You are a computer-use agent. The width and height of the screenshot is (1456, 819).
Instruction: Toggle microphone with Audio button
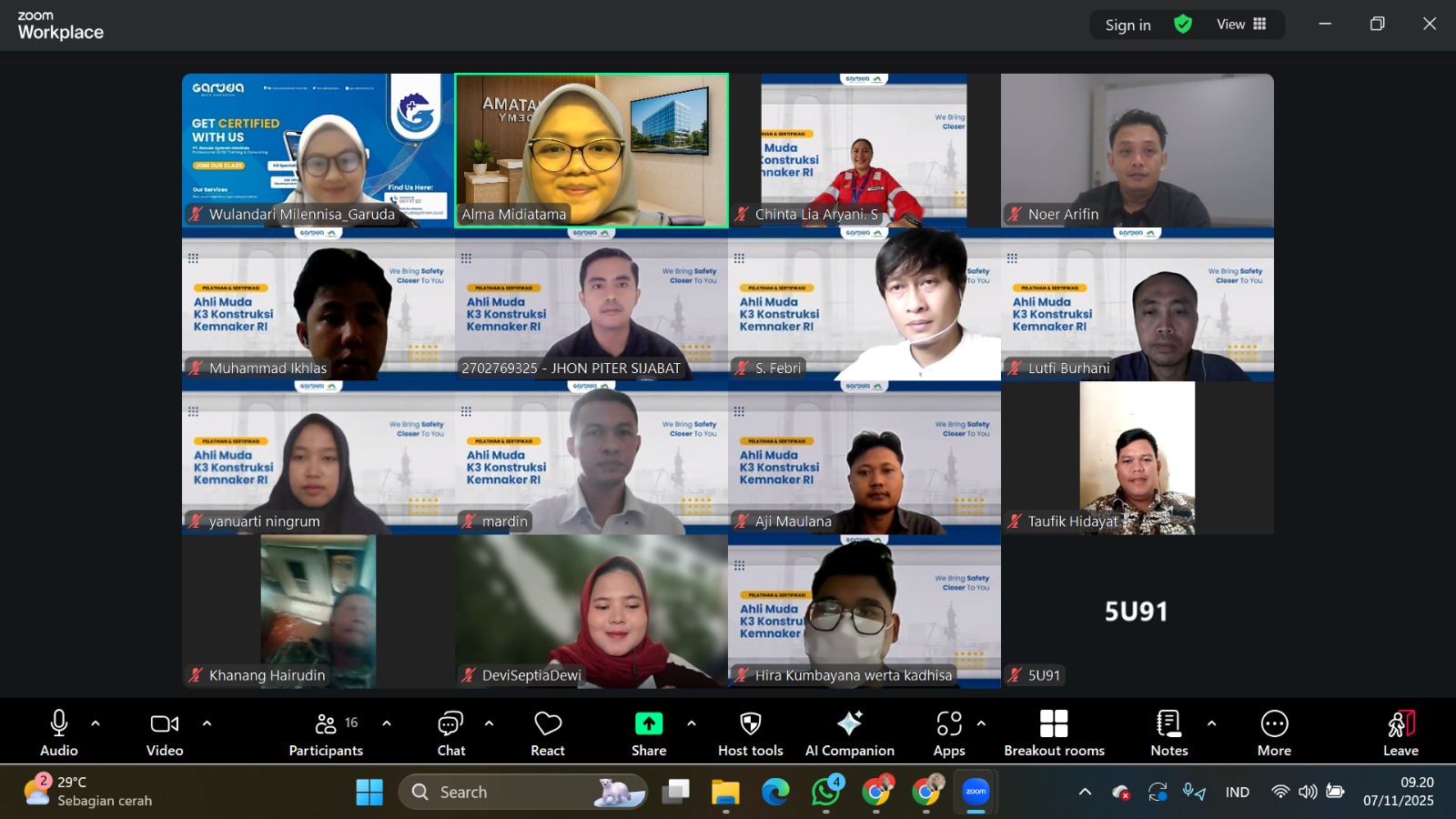pos(59,733)
